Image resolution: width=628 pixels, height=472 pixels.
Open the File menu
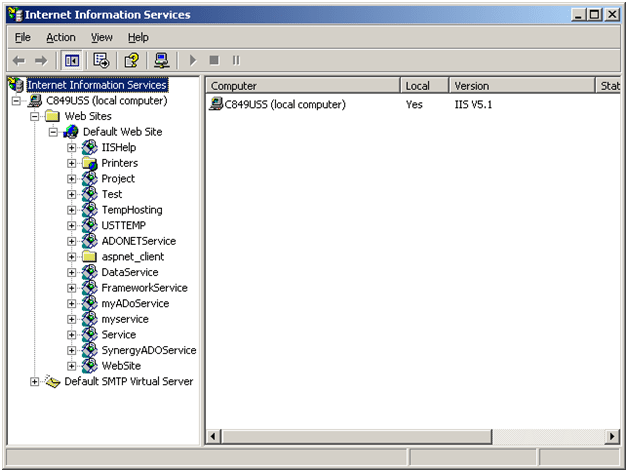(22, 37)
